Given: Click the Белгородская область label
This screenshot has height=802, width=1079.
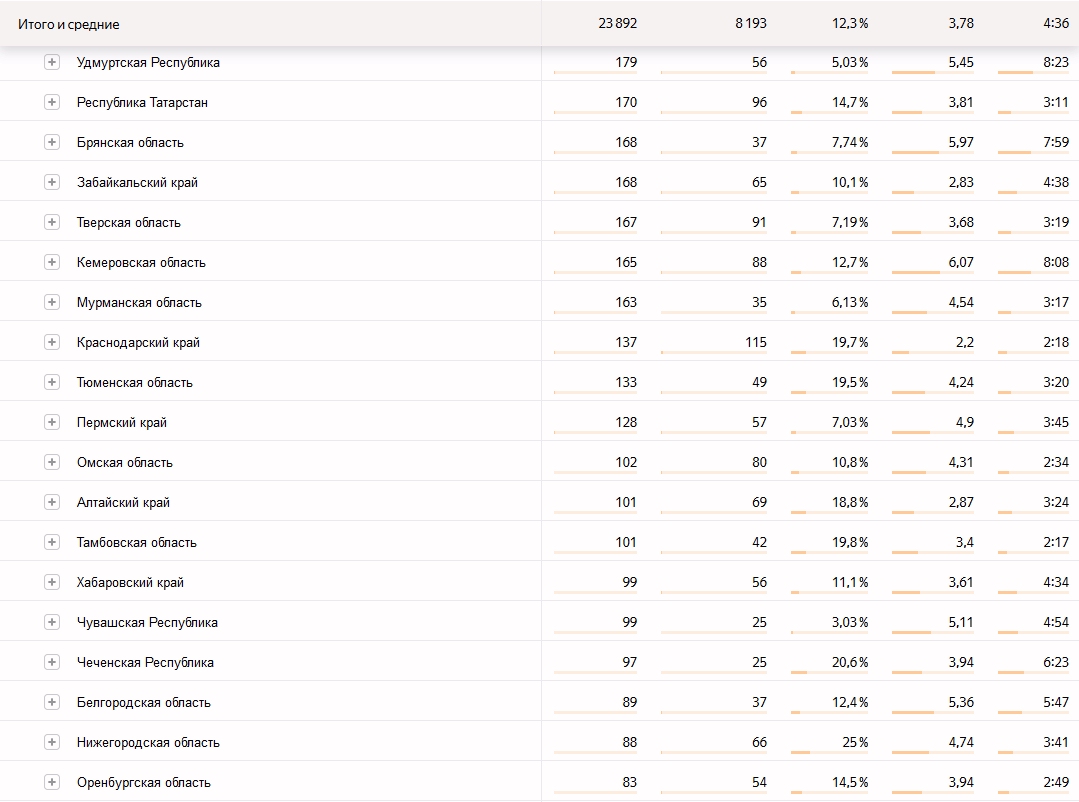Looking at the screenshot, I should tap(144, 702).
